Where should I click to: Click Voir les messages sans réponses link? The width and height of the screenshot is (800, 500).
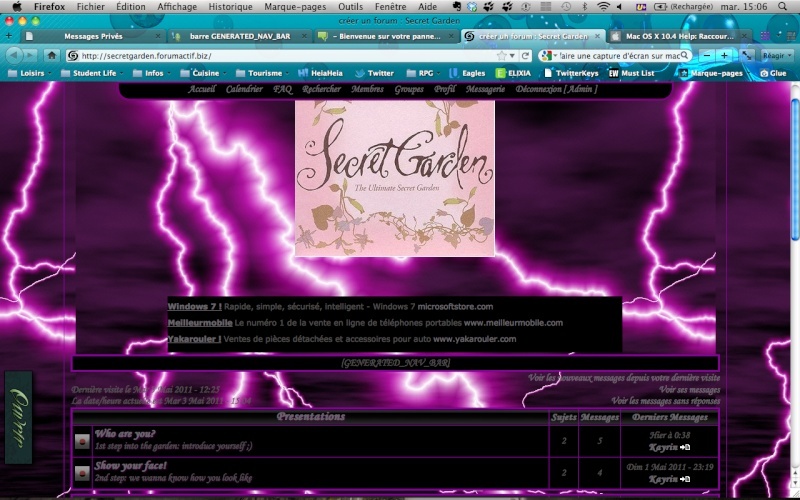pyautogui.click(x=666, y=401)
